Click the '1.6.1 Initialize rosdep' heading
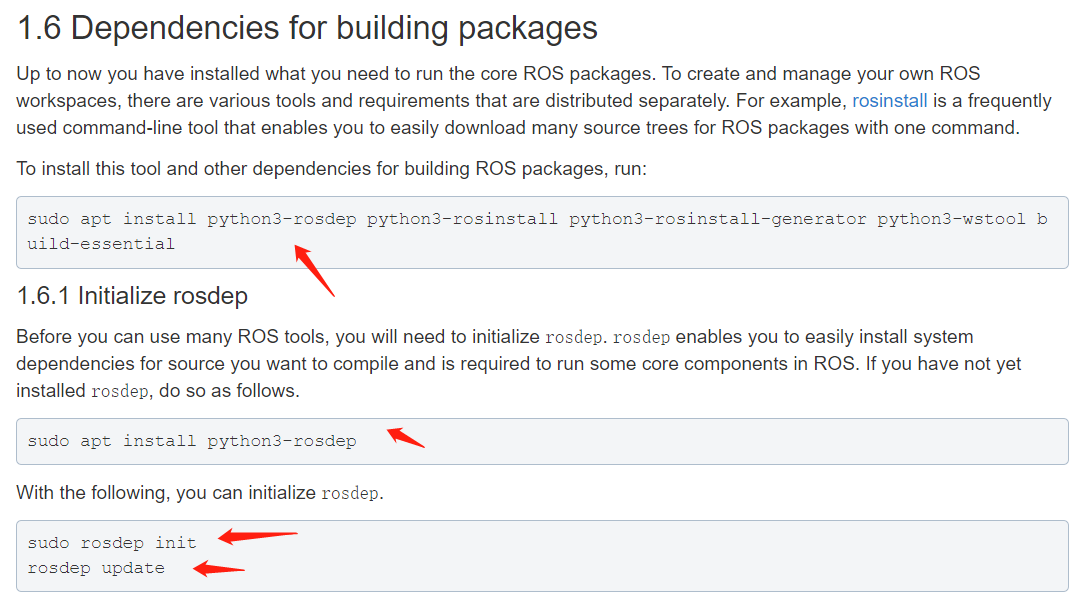 [x=132, y=296]
